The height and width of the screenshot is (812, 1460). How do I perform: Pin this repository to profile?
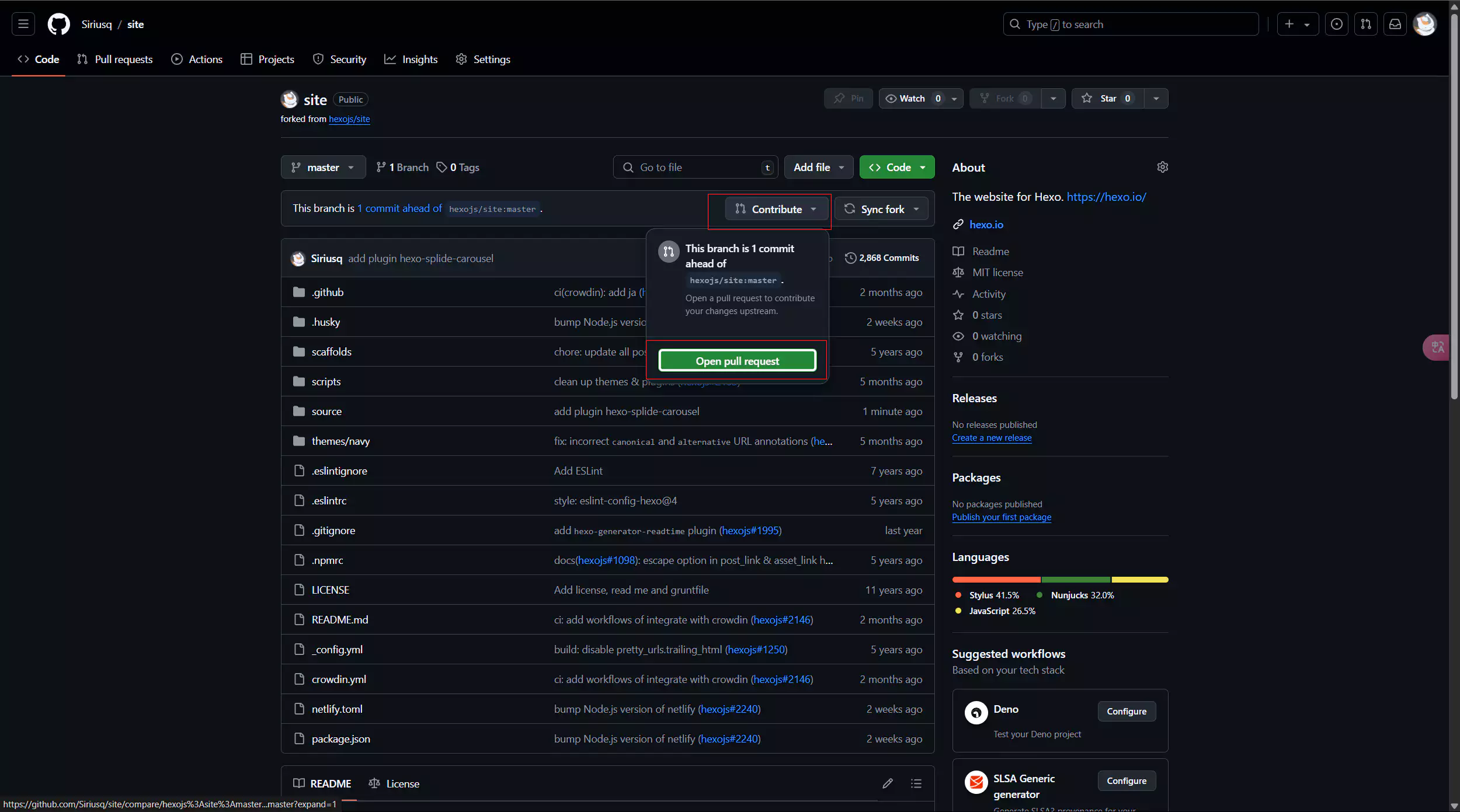(x=848, y=99)
